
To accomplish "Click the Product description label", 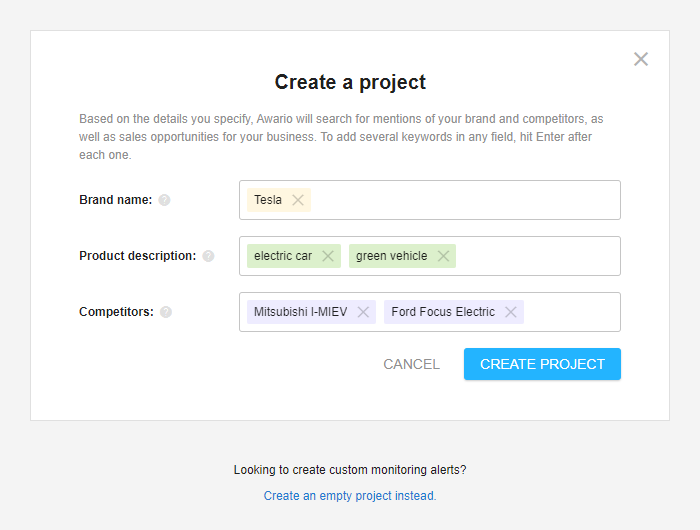I will pos(138,256).
